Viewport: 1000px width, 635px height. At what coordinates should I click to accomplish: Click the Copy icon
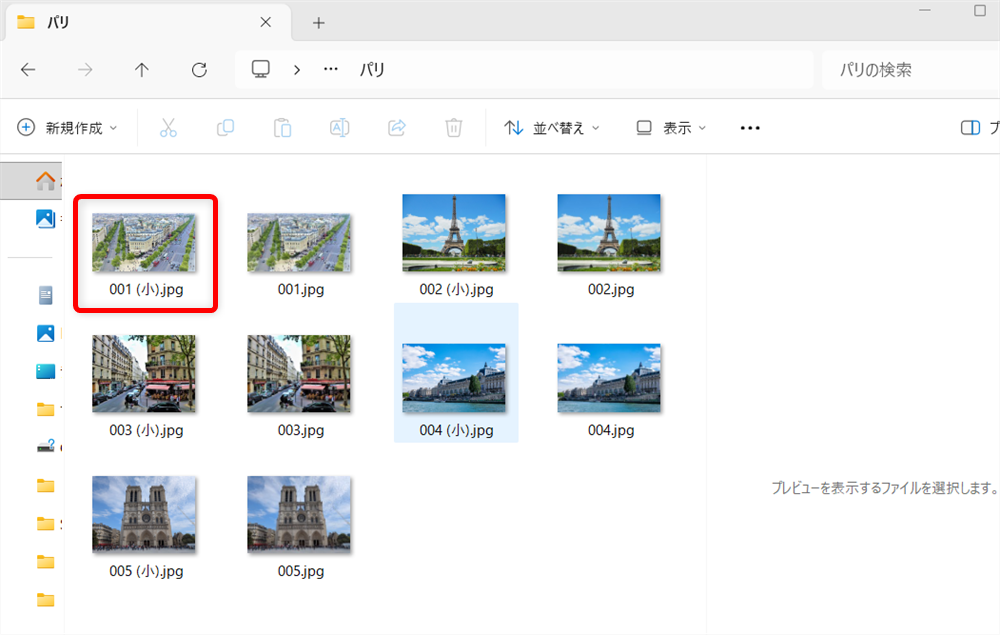[x=225, y=127]
